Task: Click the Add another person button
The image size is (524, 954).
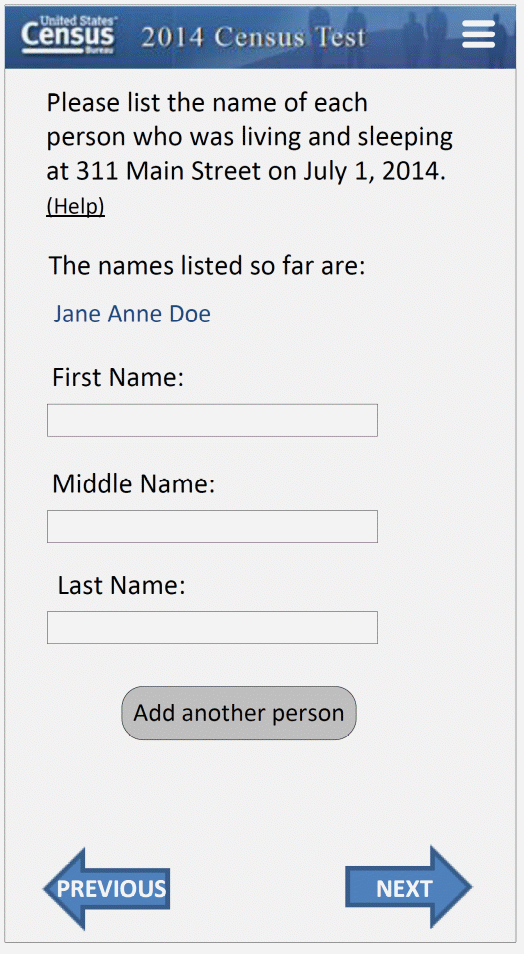Action: (239, 713)
